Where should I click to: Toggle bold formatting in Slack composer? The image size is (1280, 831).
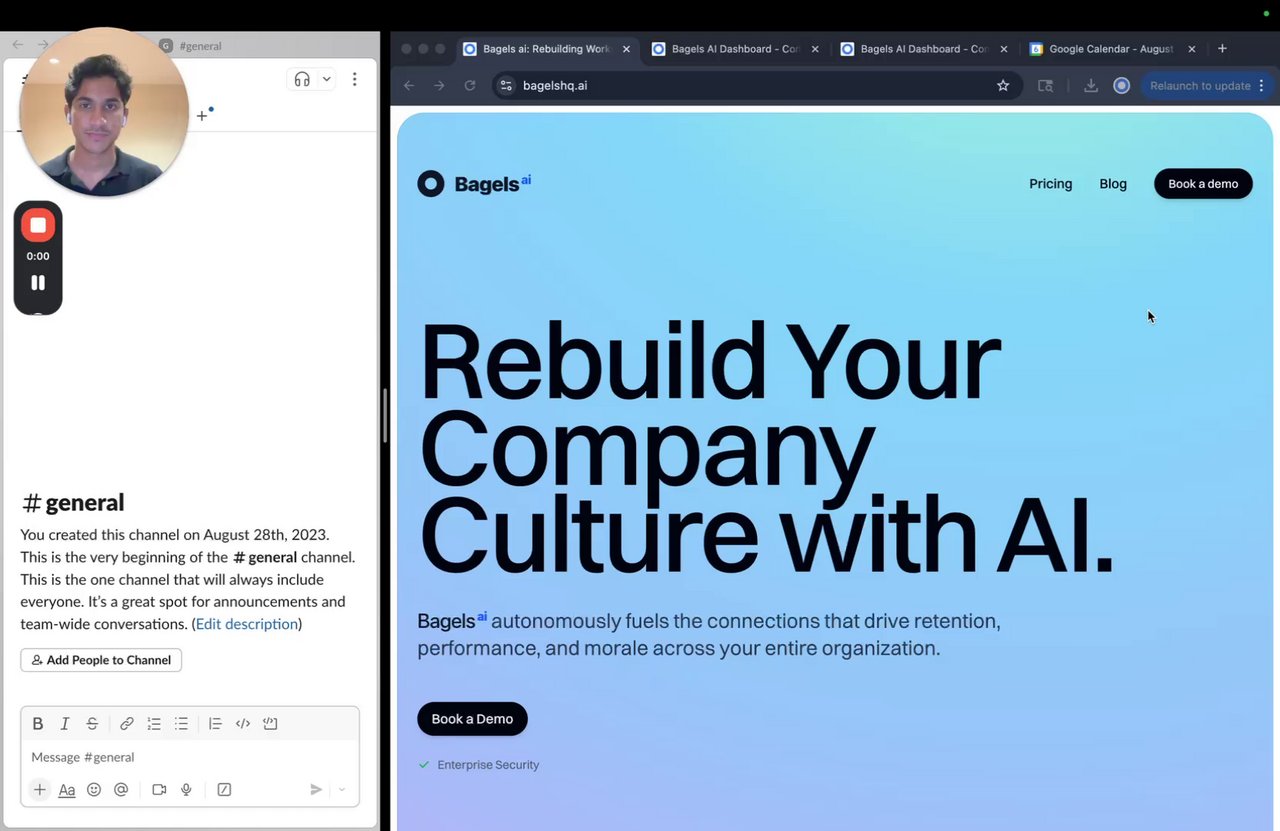point(38,724)
